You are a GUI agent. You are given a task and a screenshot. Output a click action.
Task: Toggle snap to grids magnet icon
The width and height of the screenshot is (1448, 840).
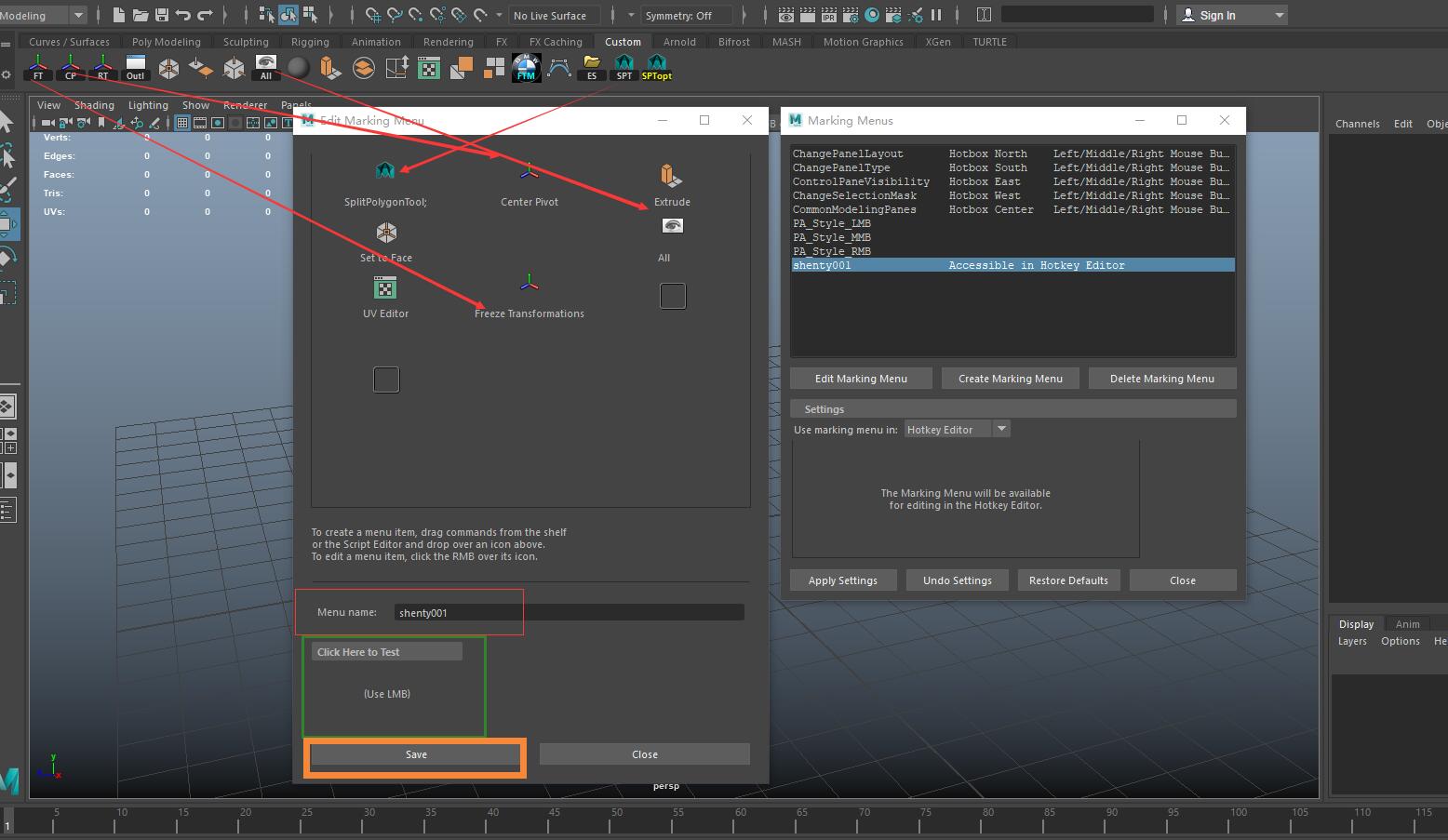(x=373, y=15)
